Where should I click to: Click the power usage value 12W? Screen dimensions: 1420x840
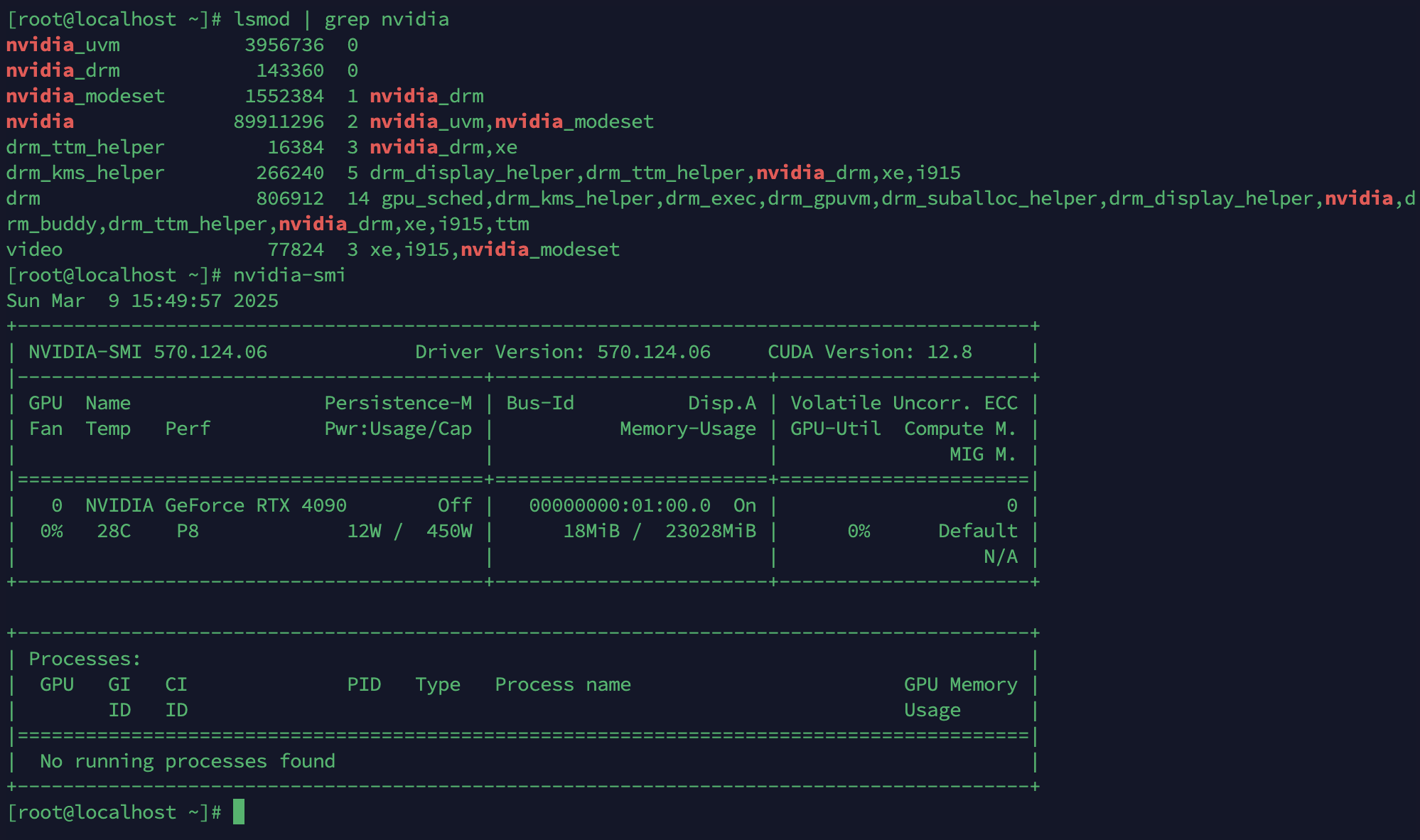[x=364, y=531]
